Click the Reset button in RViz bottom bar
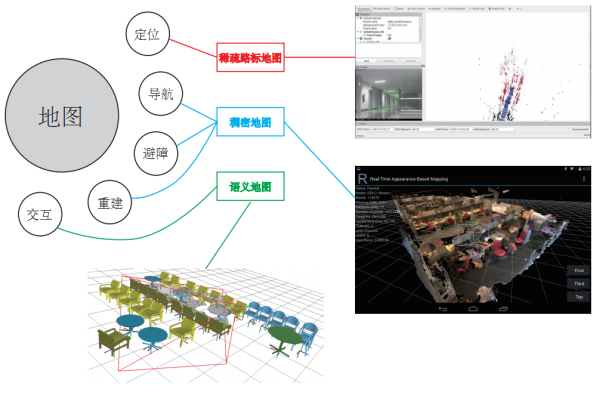 pyautogui.click(x=361, y=136)
